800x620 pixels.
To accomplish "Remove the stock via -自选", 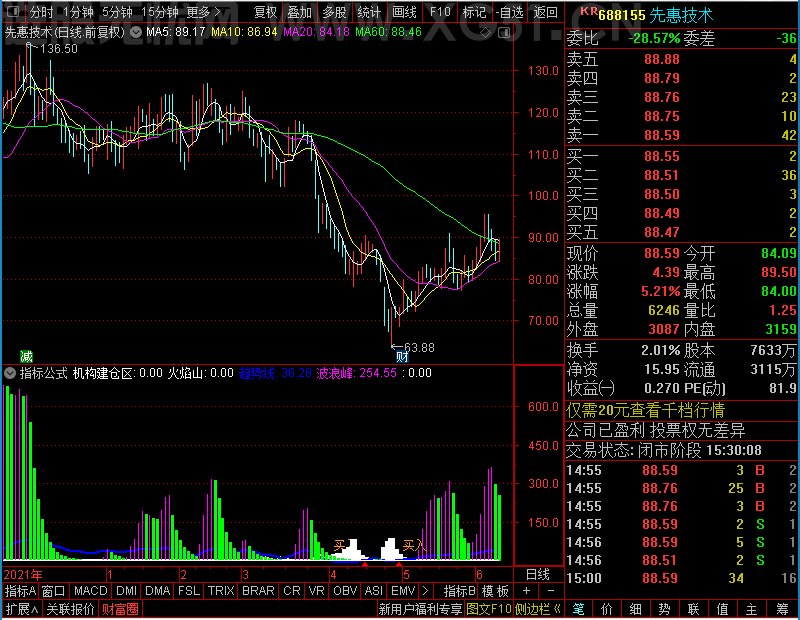I will coord(510,11).
